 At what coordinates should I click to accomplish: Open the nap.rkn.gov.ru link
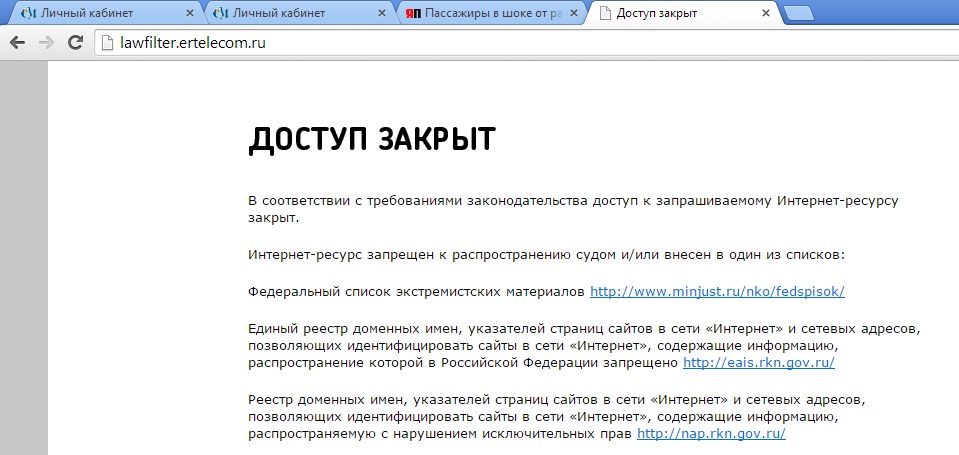point(711,434)
